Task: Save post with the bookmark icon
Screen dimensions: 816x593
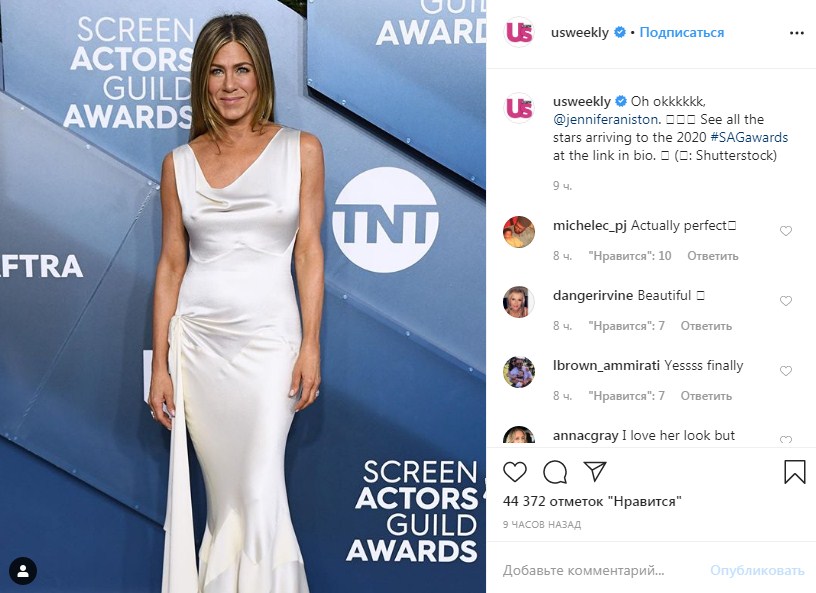Action: (795, 471)
